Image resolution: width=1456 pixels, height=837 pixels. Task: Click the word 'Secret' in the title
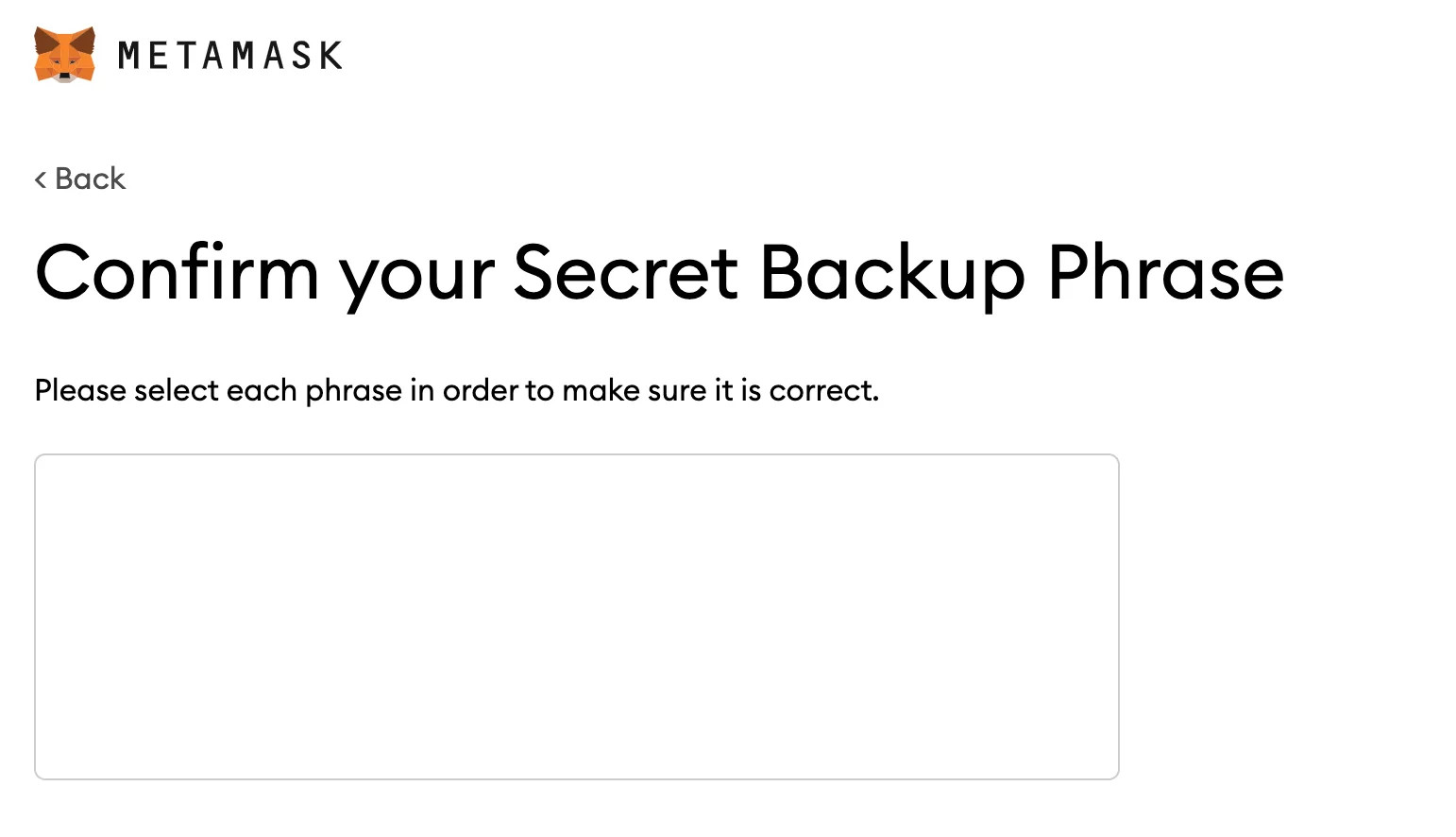[x=625, y=273]
